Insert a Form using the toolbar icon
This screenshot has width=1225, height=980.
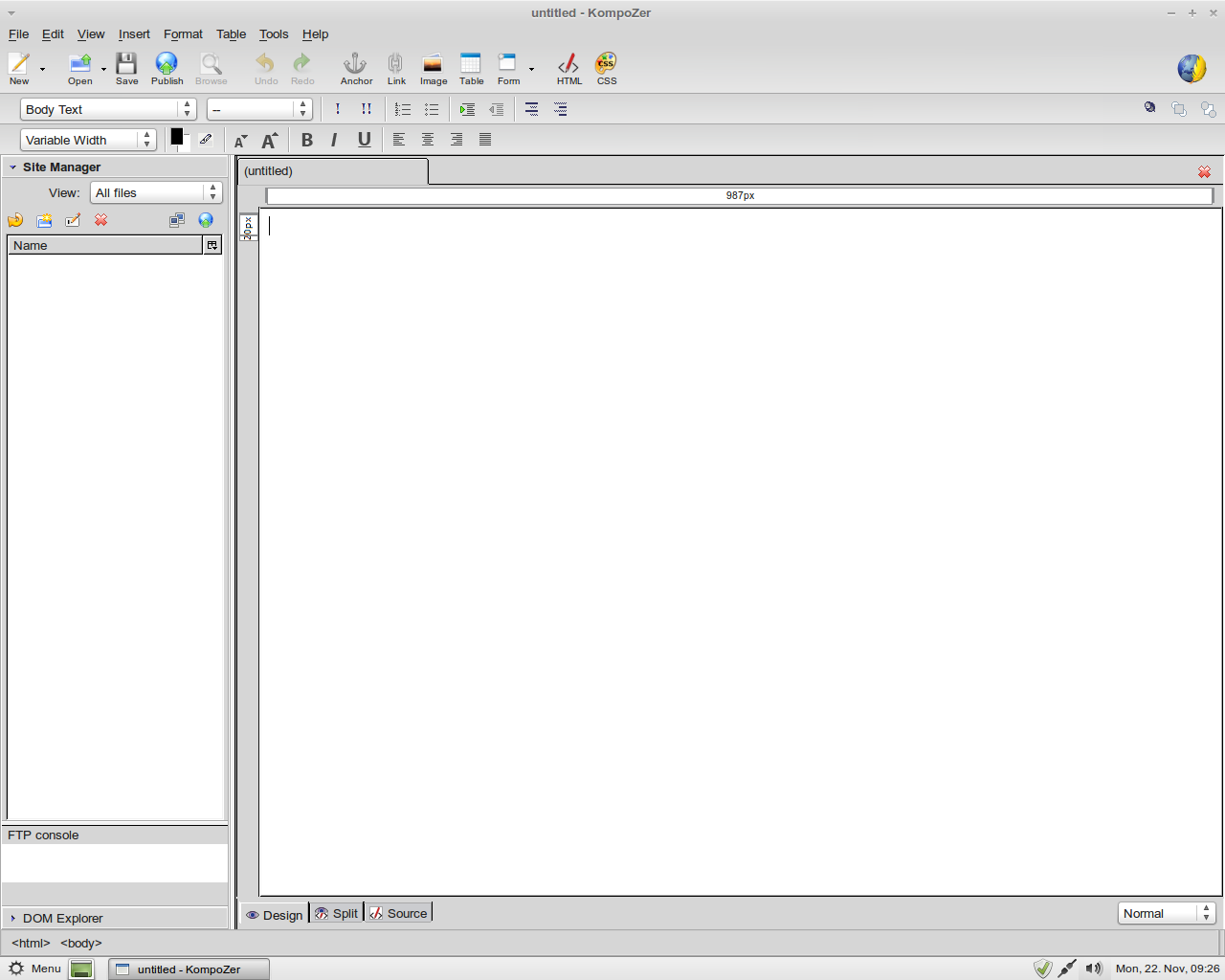[x=508, y=68]
